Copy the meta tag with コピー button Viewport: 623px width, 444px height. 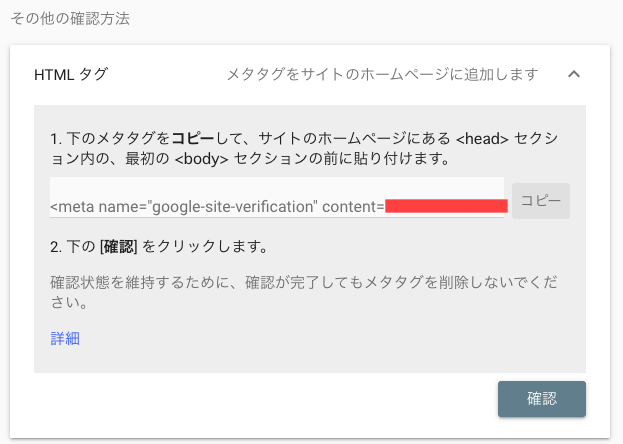541,201
